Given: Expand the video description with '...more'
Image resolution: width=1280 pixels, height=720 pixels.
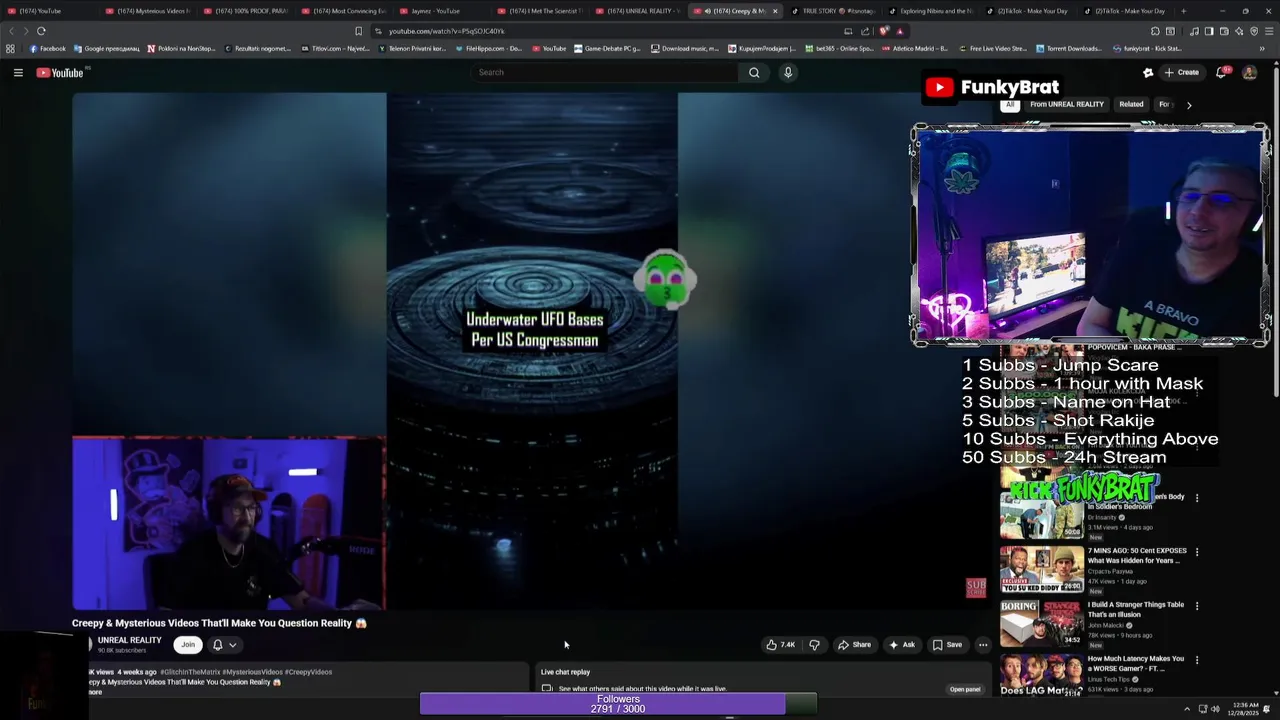Looking at the screenshot, I should click(96, 692).
